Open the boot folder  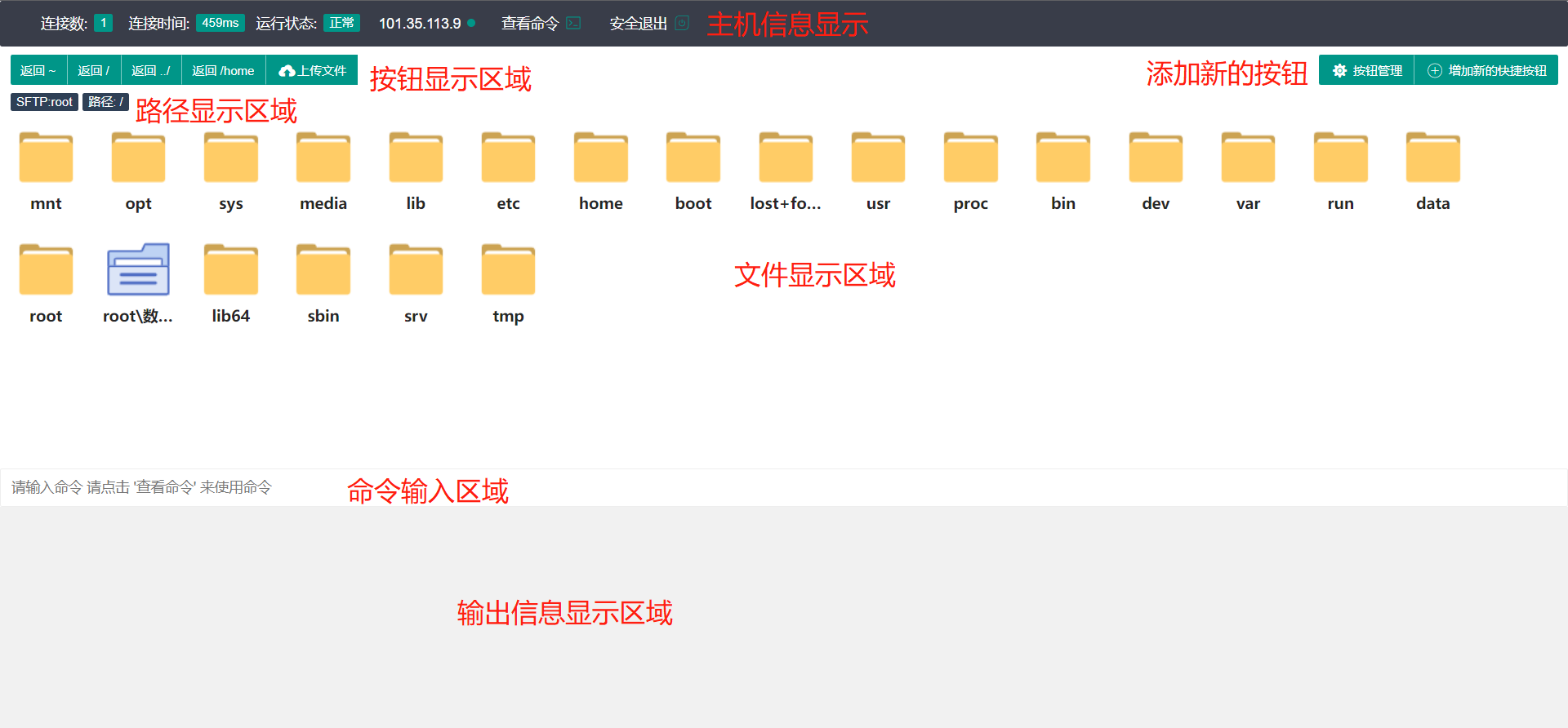[693, 158]
